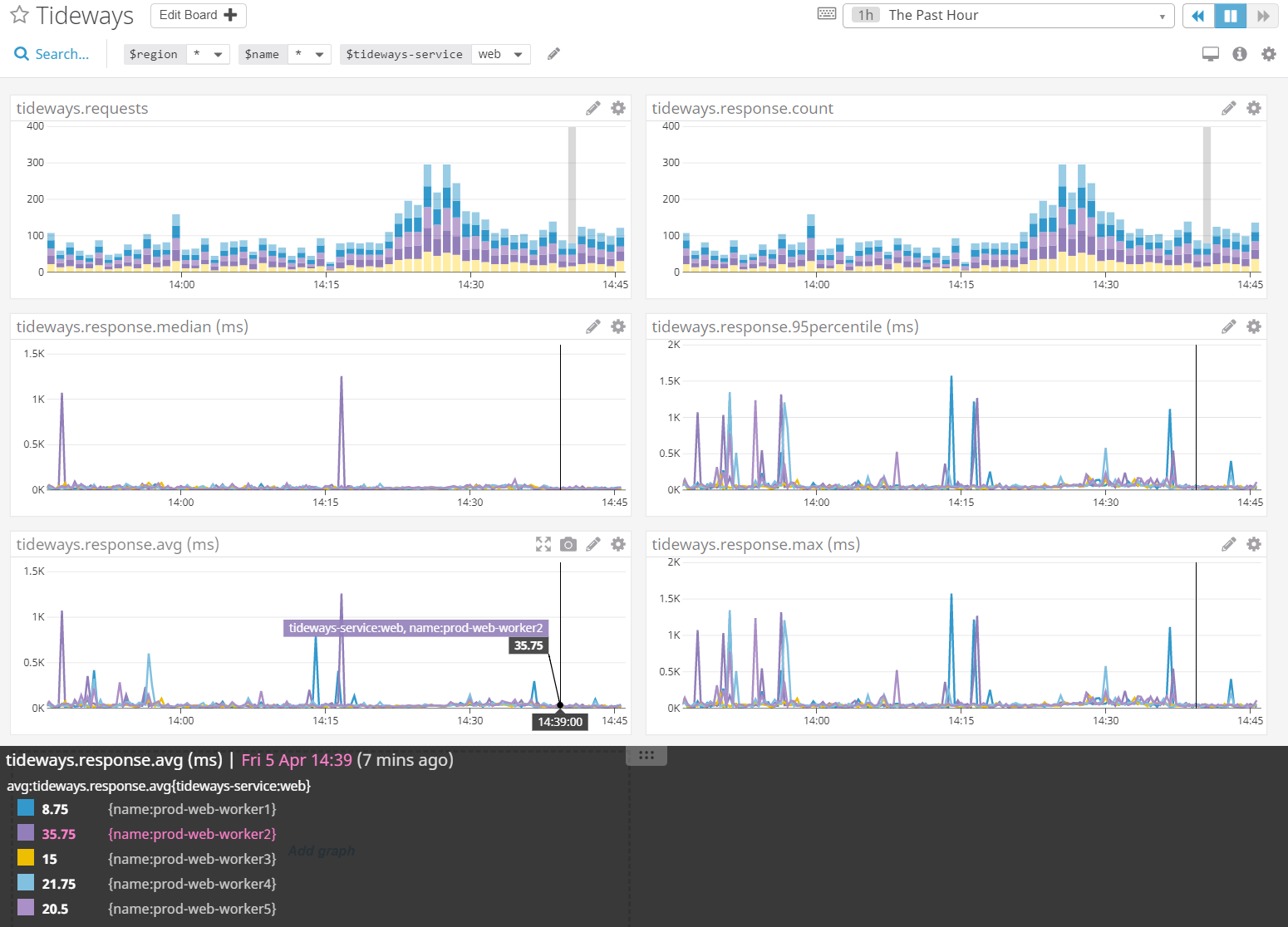The height and width of the screenshot is (927, 1288).
Task: Click the prod-web-worker1 blue legend swatch
Action: [x=26, y=807]
